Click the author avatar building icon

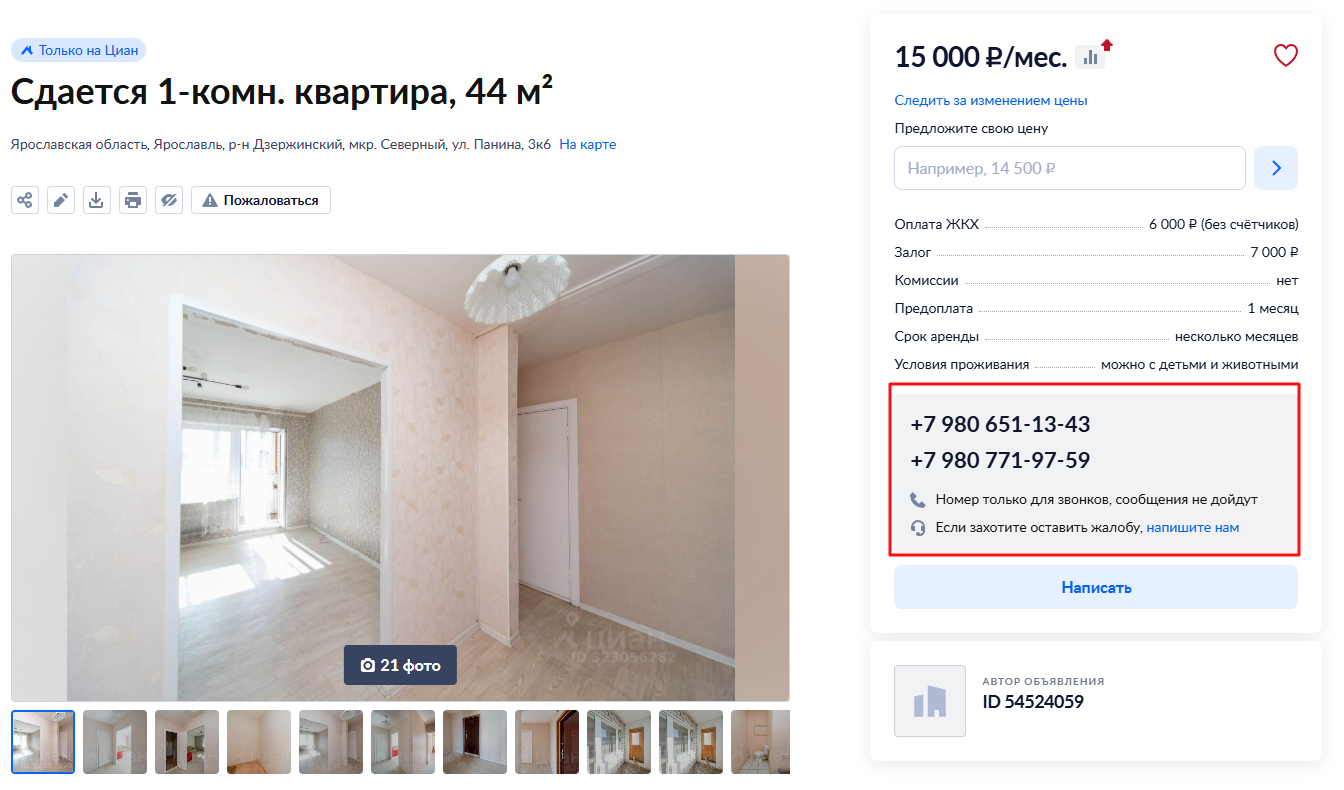tap(930, 701)
